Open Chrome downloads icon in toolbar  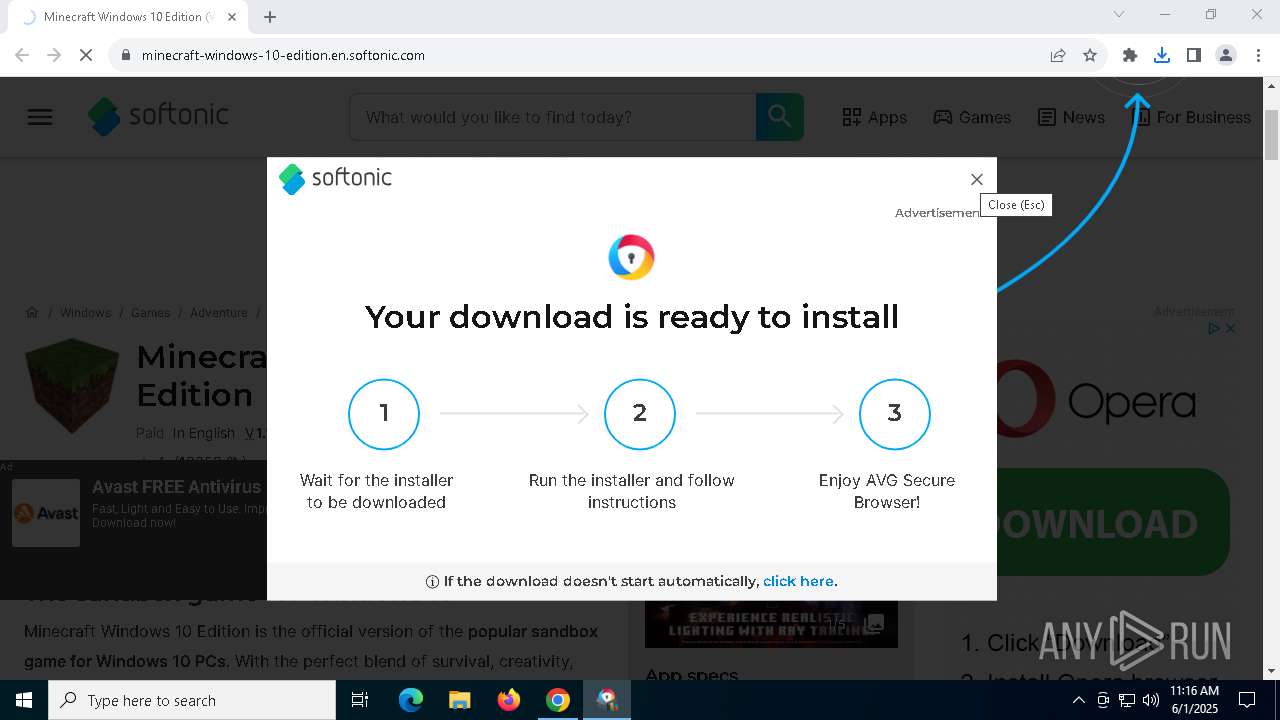[1161, 55]
